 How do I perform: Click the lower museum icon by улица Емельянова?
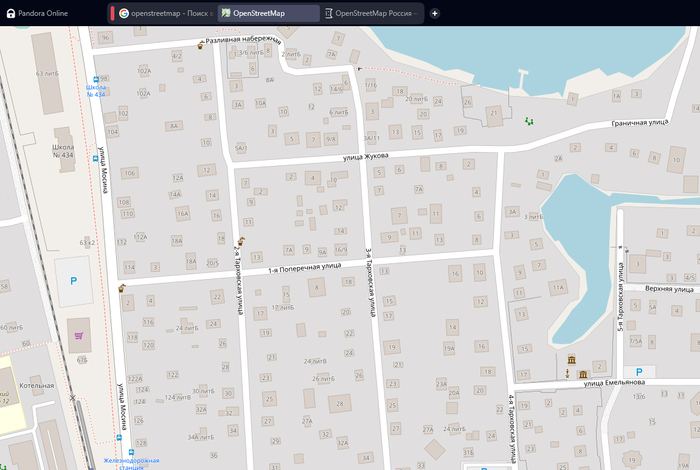582,374
